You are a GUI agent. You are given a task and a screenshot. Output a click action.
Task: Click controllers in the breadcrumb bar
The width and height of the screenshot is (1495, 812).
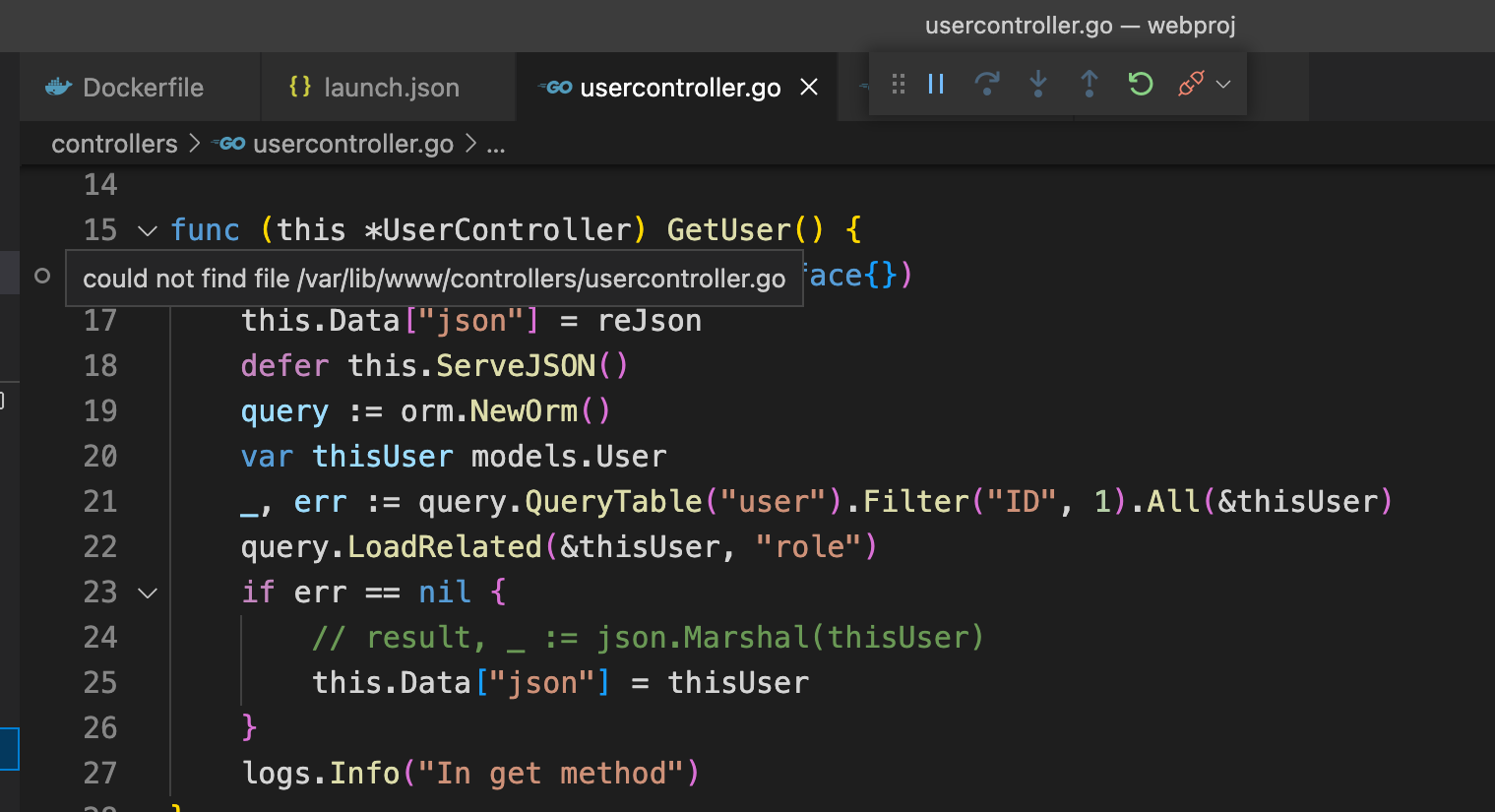pyautogui.click(x=114, y=144)
